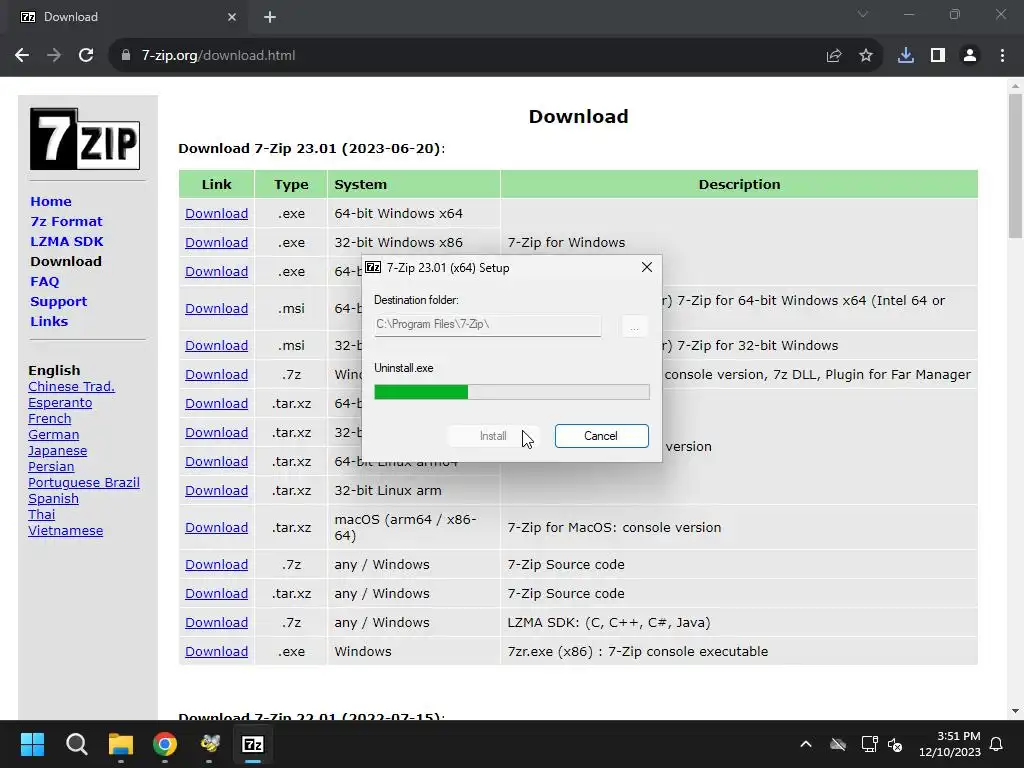Switch language to Thai

click(x=42, y=515)
